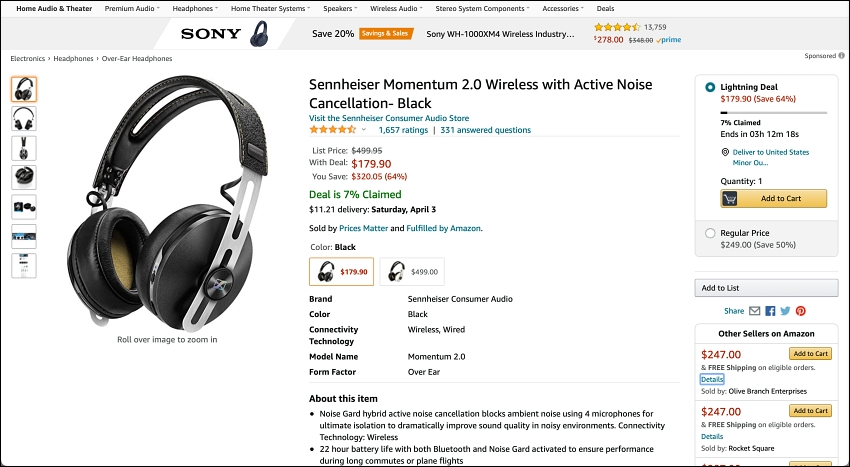Share on Facebook icon
This screenshot has height=467, width=850.
tap(770, 311)
